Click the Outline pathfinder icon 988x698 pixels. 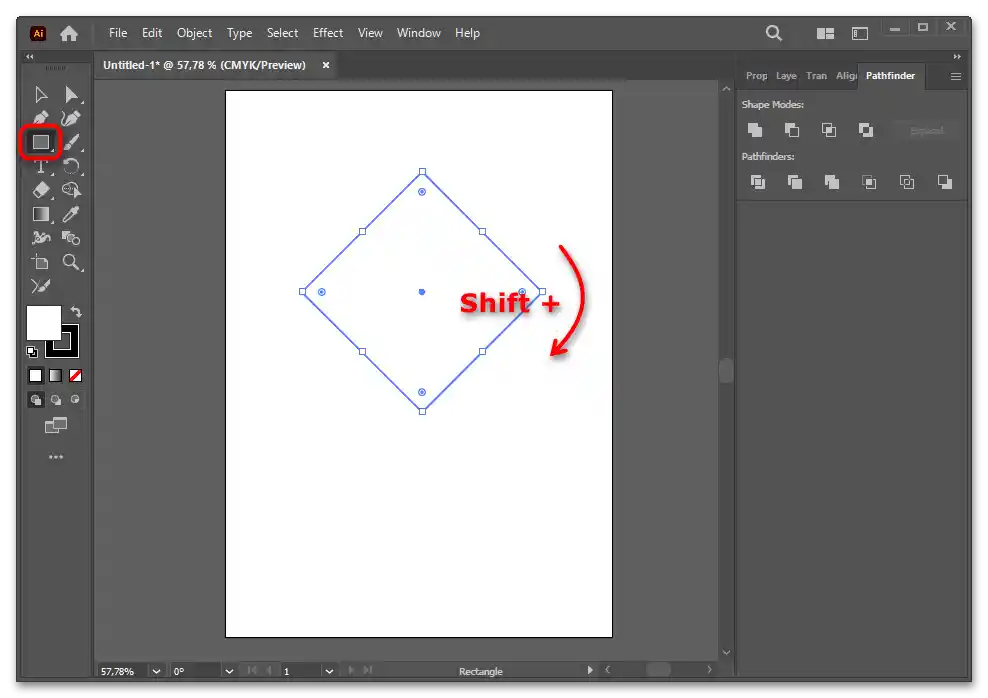[907, 182]
